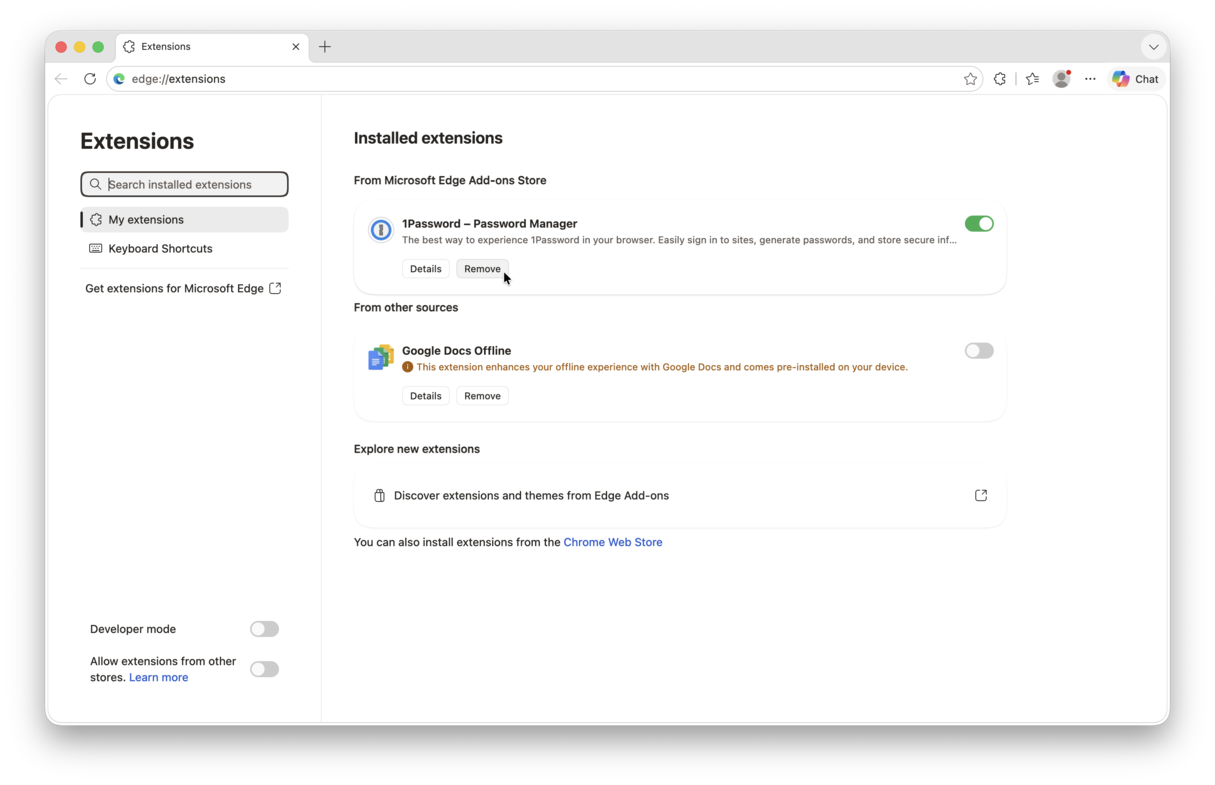Disable the 1Password extension toggle

point(979,224)
